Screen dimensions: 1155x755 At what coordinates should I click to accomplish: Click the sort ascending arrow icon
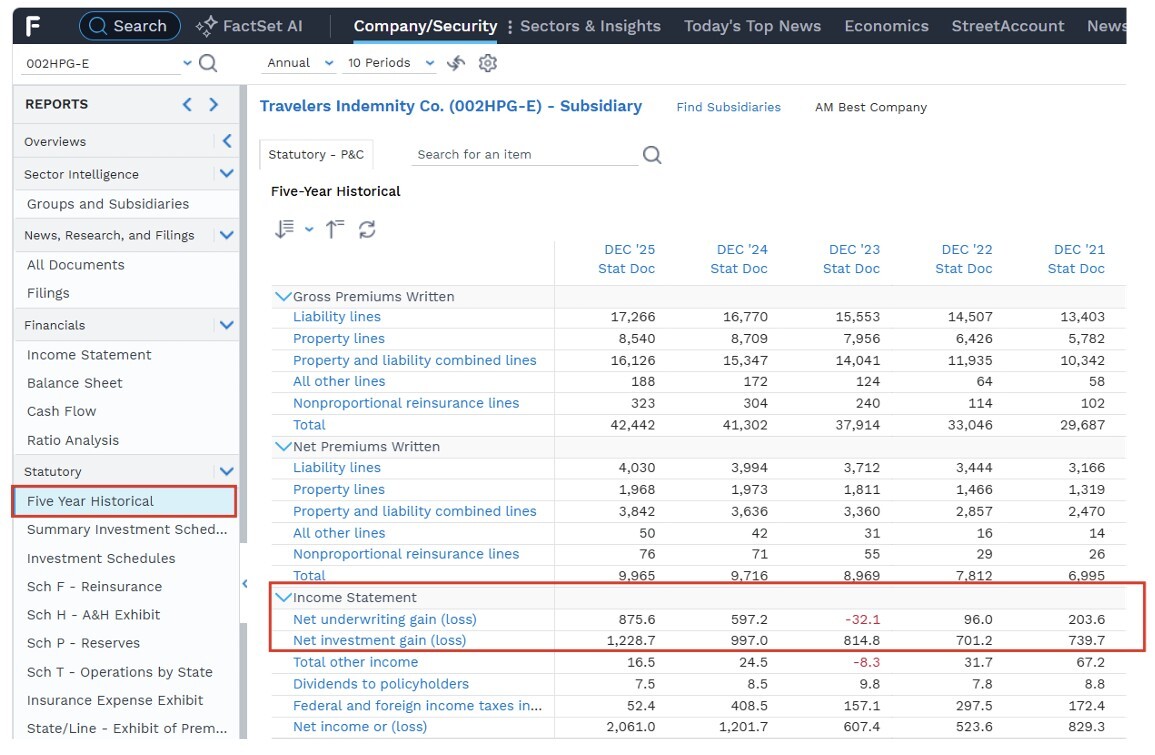(x=335, y=229)
